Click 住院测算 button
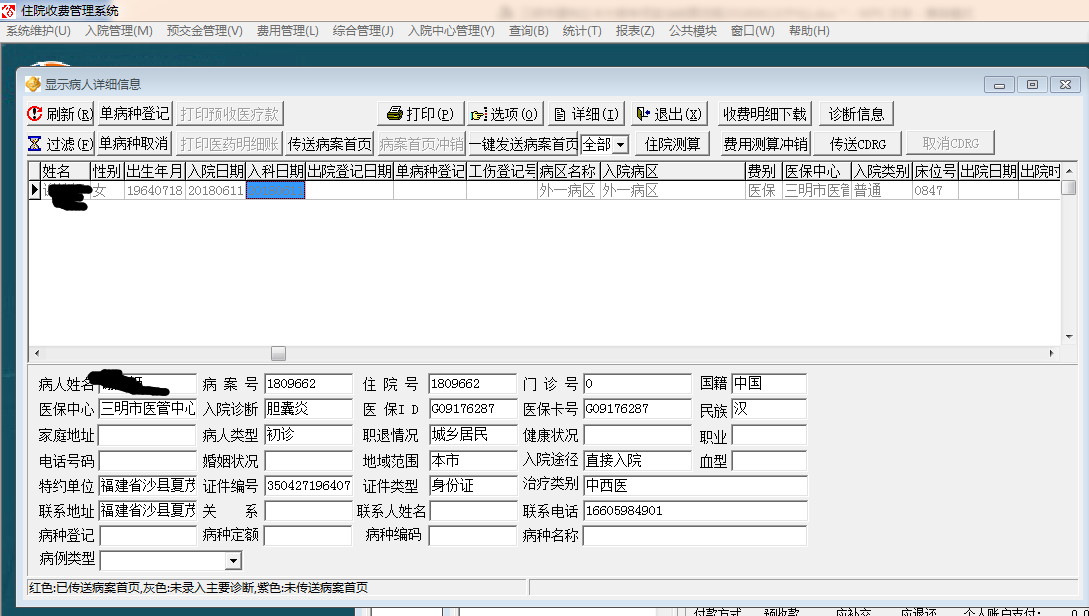Screen dimensions: 1089x616 672,144
